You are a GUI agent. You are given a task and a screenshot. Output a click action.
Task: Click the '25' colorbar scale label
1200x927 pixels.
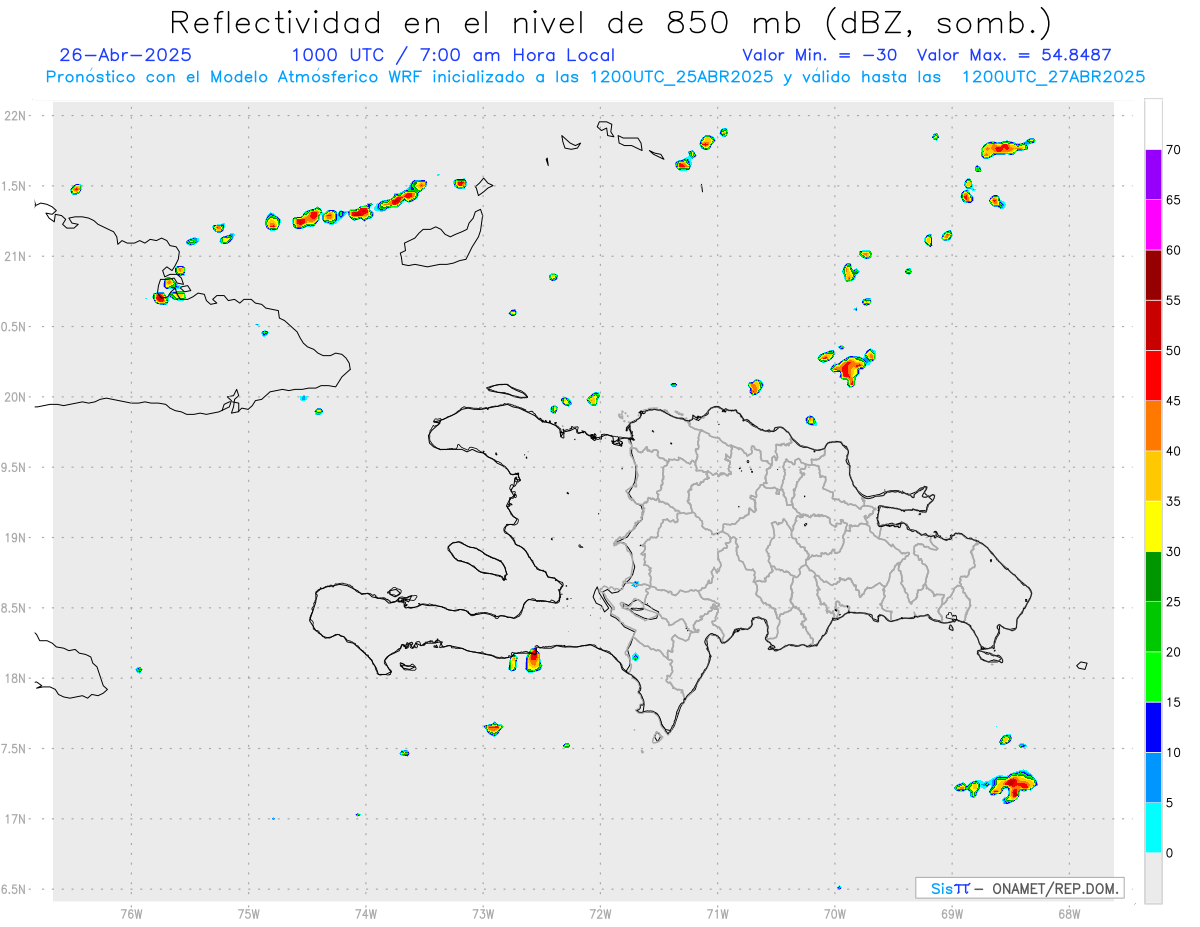[1173, 601]
